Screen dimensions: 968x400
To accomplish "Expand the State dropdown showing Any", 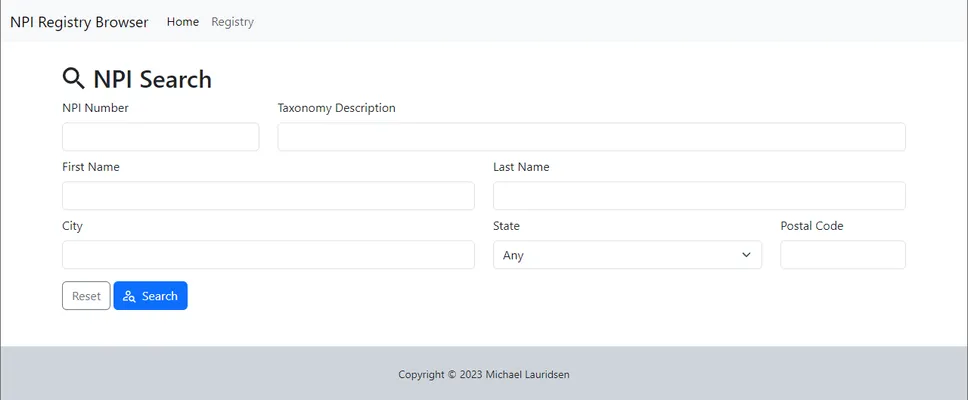I will click(627, 255).
